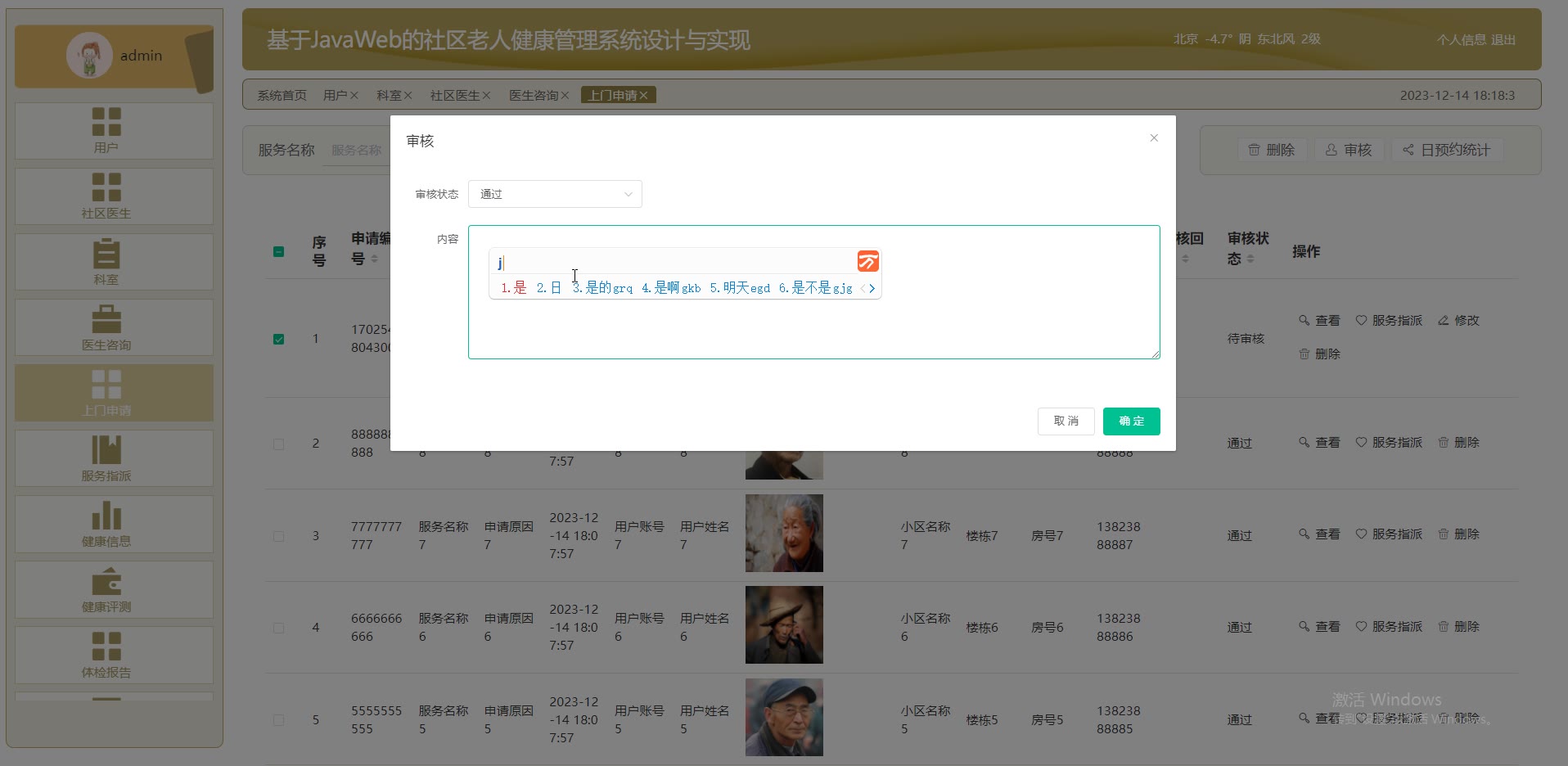Viewport: 1568px width, 766px height.
Task: Switch to the 系统首页 tab
Action: (x=282, y=96)
